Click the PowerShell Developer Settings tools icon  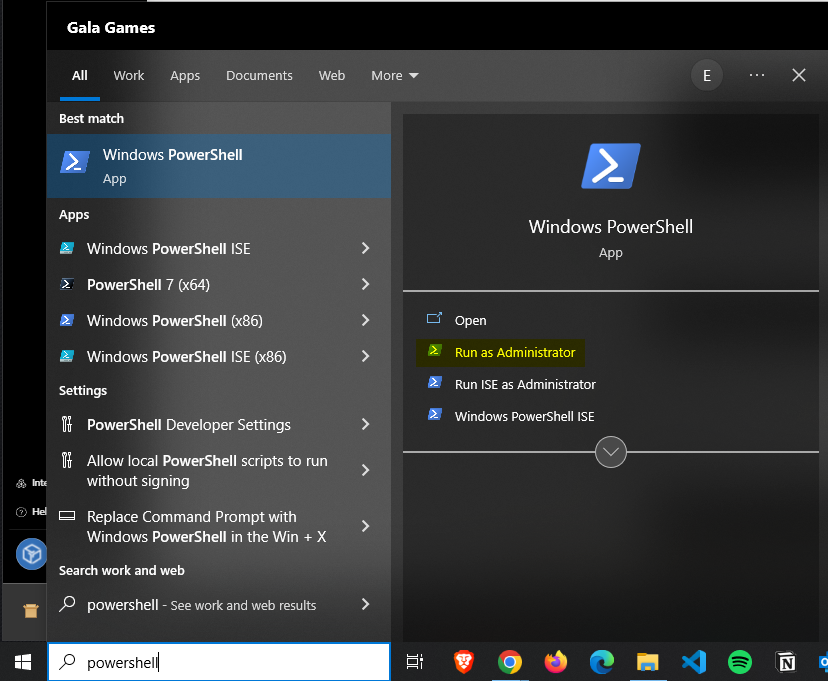pos(67,424)
